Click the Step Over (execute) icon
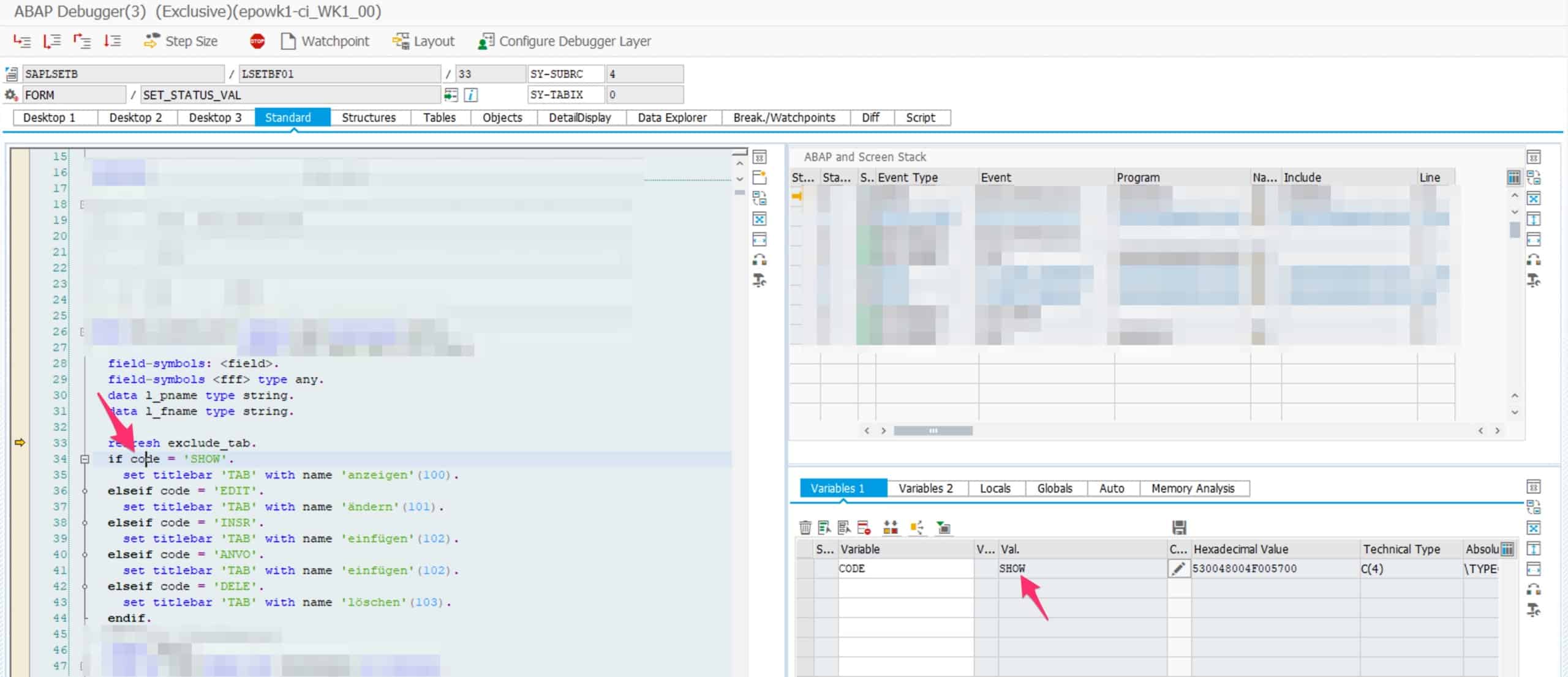 pyautogui.click(x=51, y=41)
